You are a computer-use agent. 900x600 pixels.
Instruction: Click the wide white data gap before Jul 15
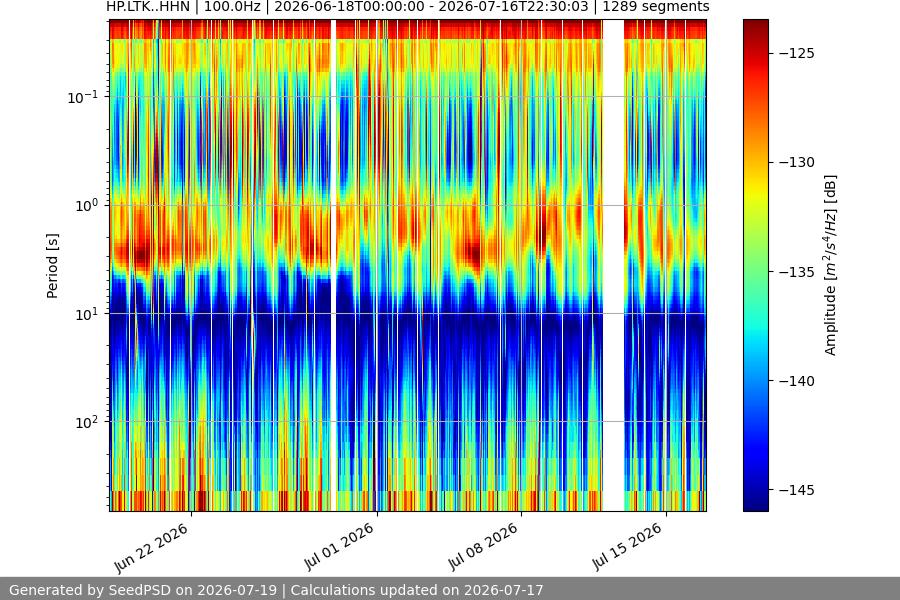click(x=613, y=265)
